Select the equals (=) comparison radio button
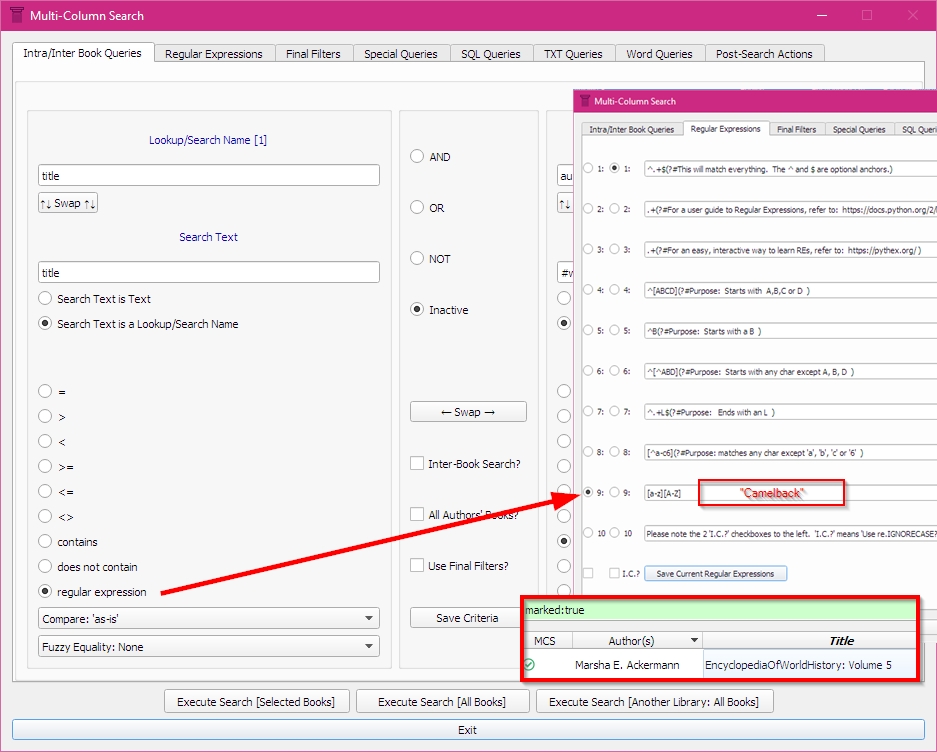The image size is (937, 752). [45, 392]
